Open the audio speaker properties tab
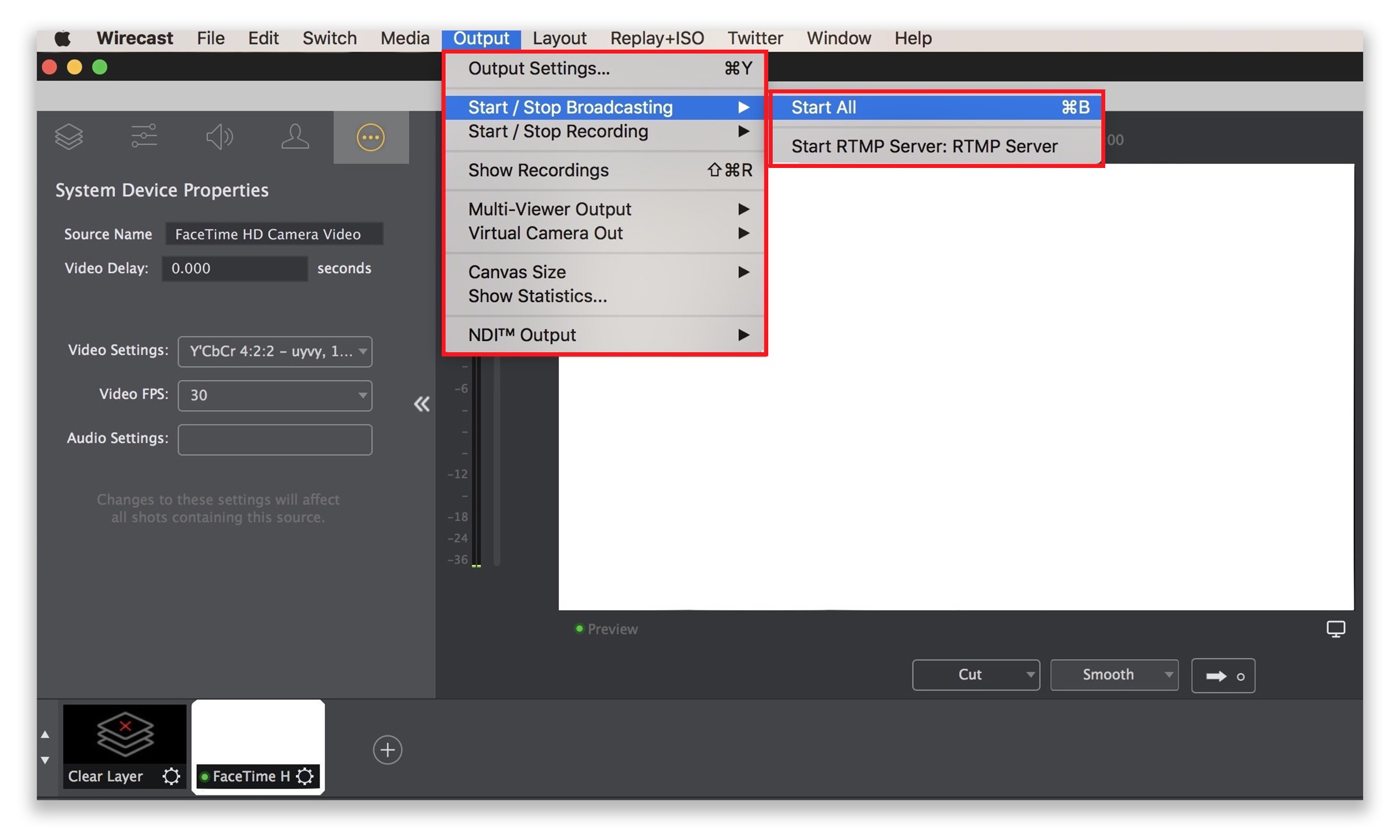The width and height of the screenshot is (1400, 840). point(220,137)
